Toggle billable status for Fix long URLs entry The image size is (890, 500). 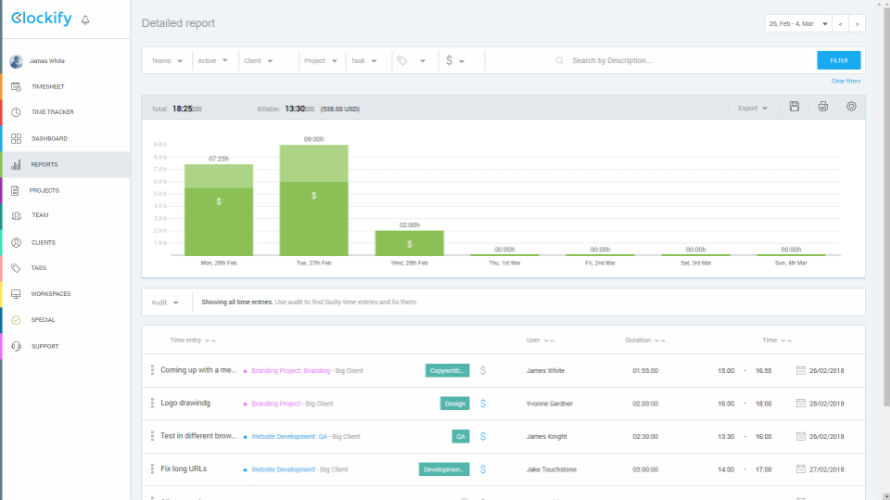coord(483,469)
